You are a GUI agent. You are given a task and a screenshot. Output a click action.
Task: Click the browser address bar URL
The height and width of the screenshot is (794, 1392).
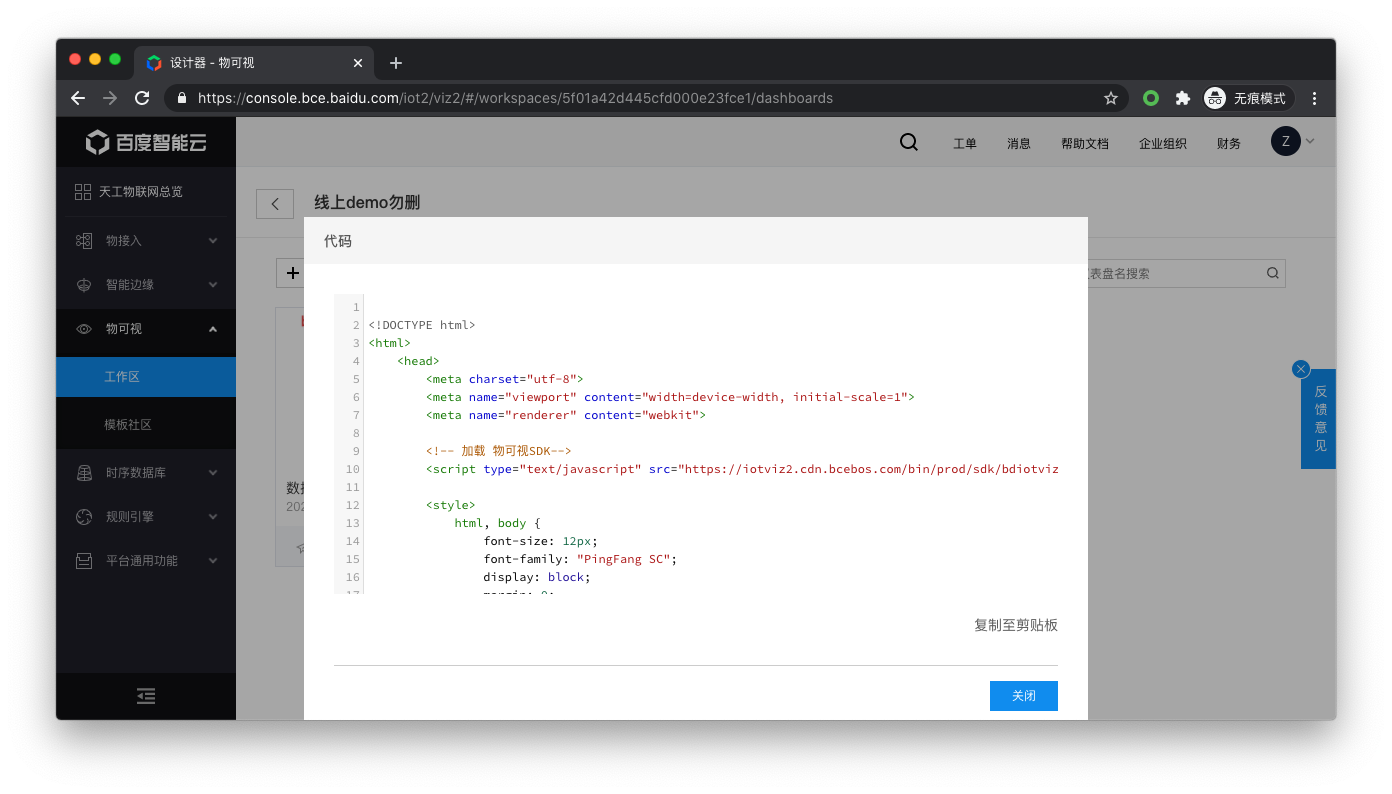click(x=515, y=98)
